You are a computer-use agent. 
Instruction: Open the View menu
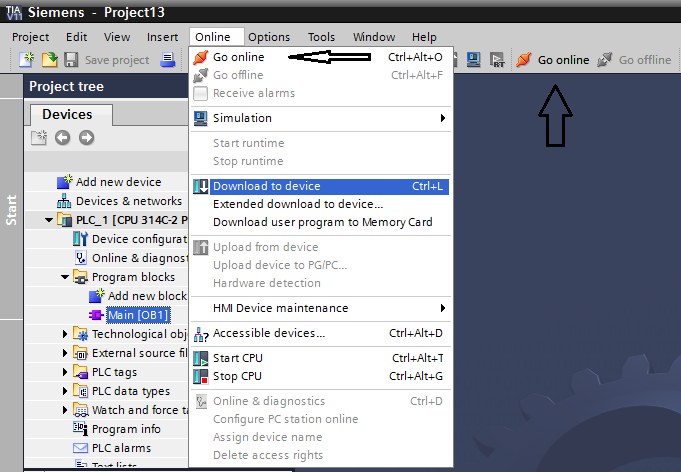coord(117,37)
